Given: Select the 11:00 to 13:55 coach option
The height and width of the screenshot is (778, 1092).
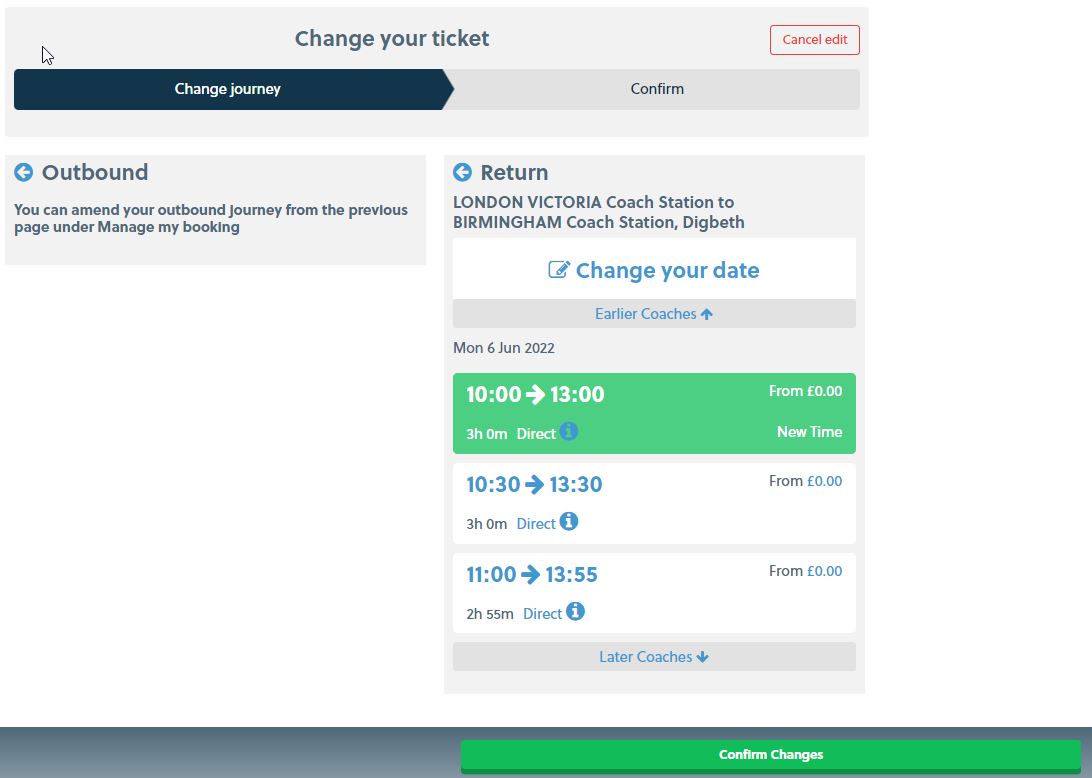Looking at the screenshot, I should 654,593.
